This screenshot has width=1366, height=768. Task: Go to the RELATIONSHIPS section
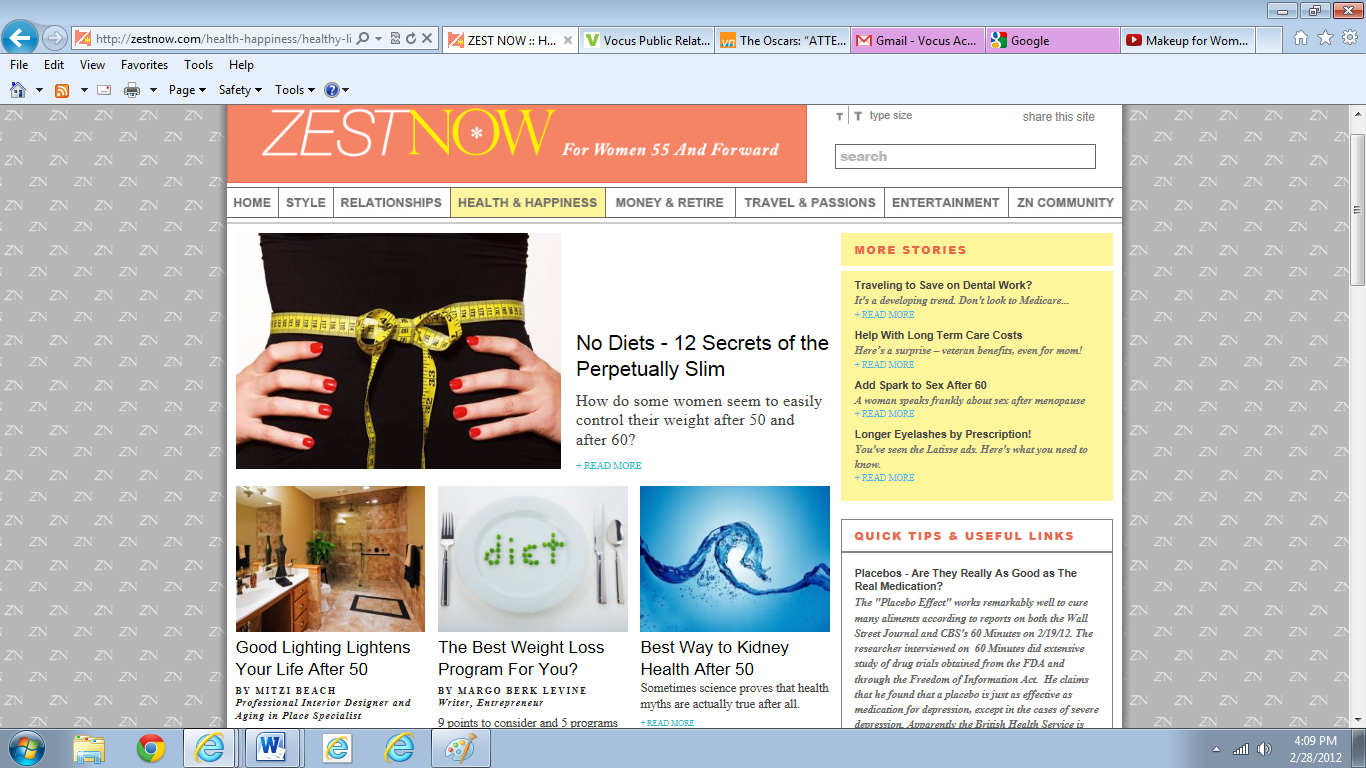click(391, 202)
